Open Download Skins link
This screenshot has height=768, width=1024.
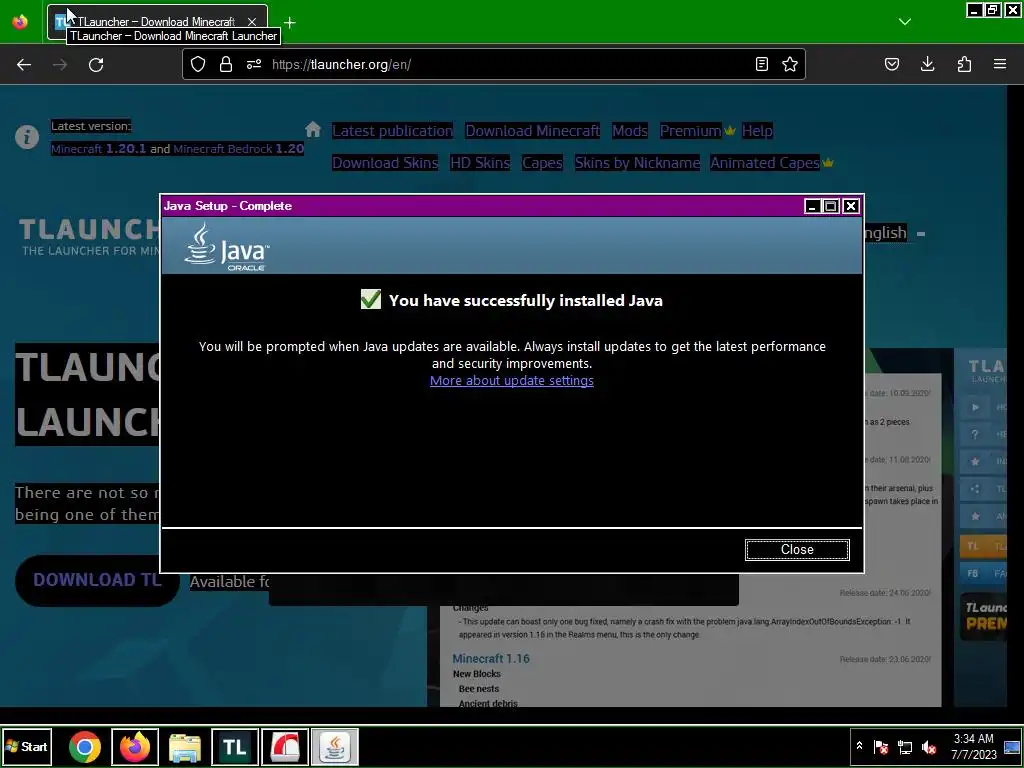(385, 163)
